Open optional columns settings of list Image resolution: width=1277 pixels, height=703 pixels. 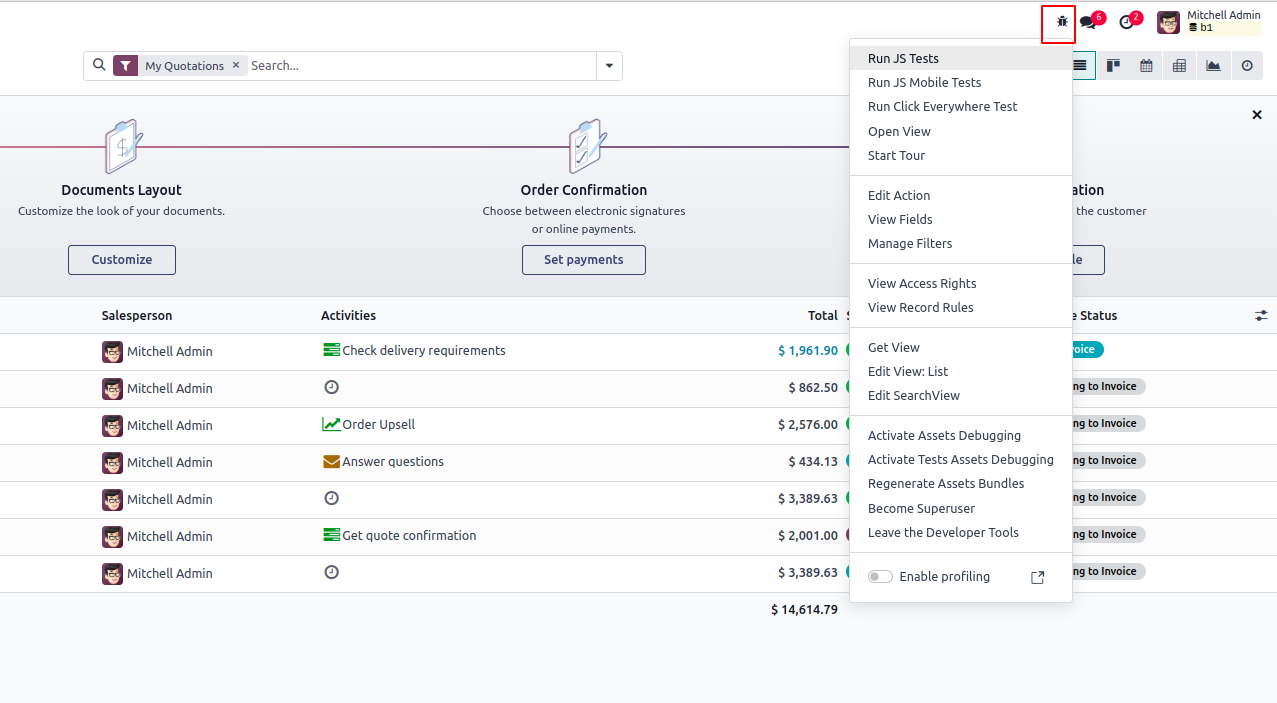coord(1261,315)
